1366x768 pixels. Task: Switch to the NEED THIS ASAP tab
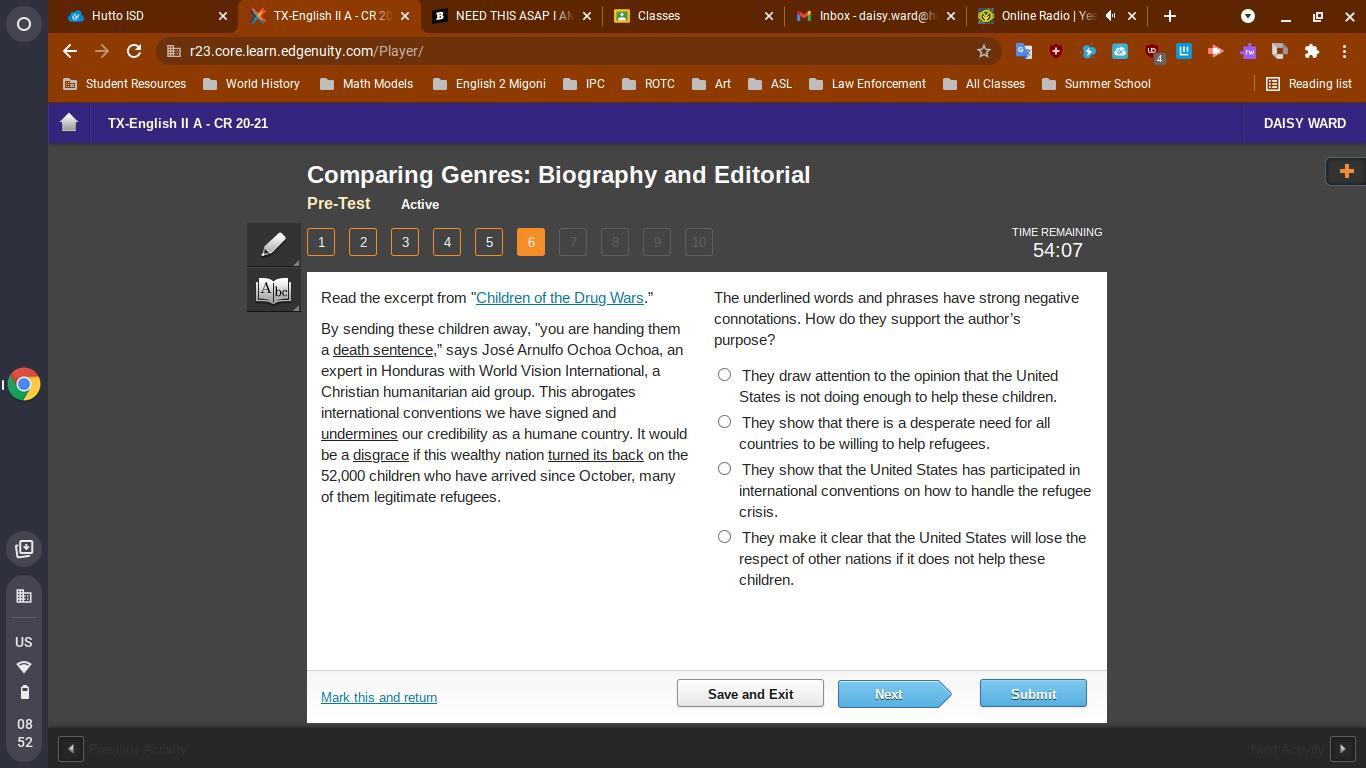(510, 16)
